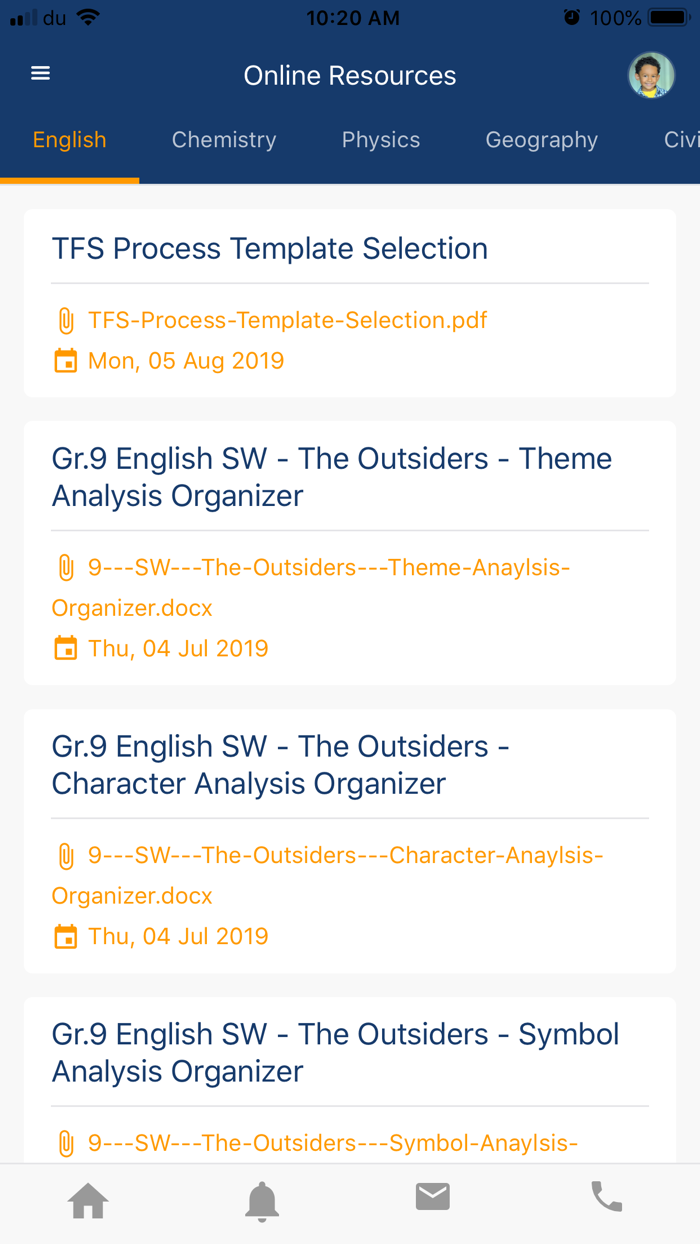The image size is (700, 1244).
Task: Select the partially visible Civics tab
Action: (x=681, y=140)
